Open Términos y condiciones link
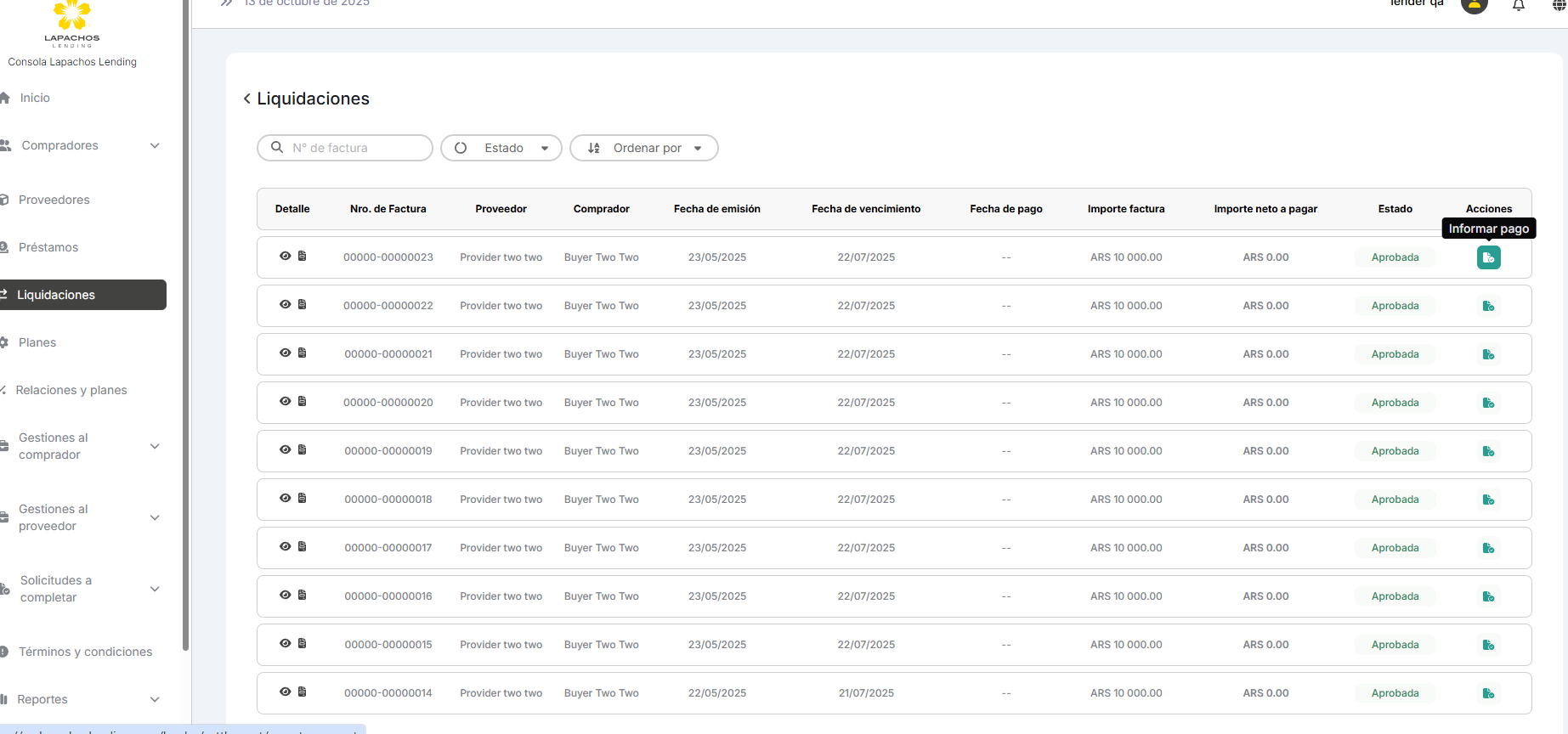 tap(85, 652)
